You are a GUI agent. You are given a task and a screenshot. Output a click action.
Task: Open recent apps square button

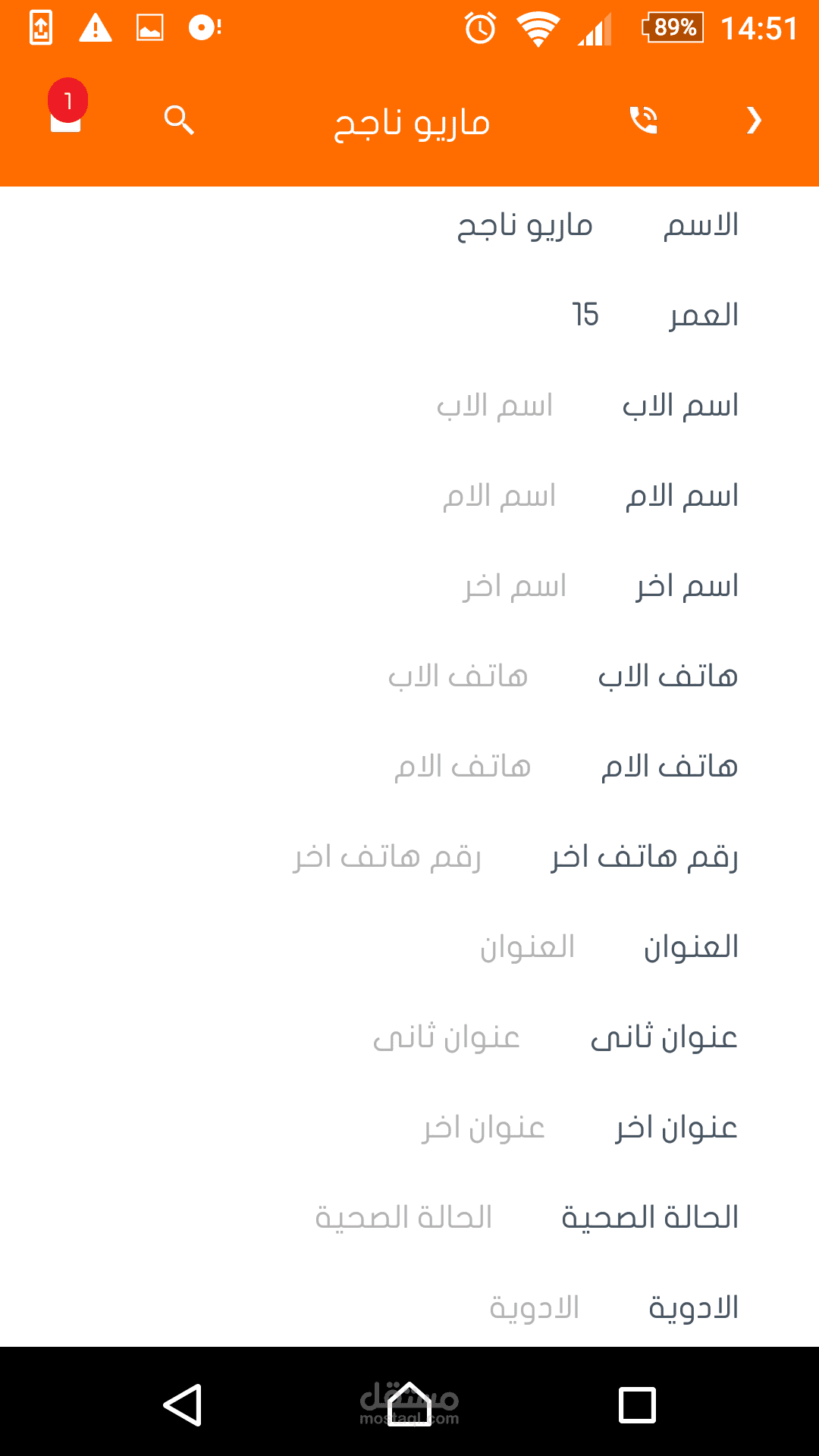(637, 1404)
